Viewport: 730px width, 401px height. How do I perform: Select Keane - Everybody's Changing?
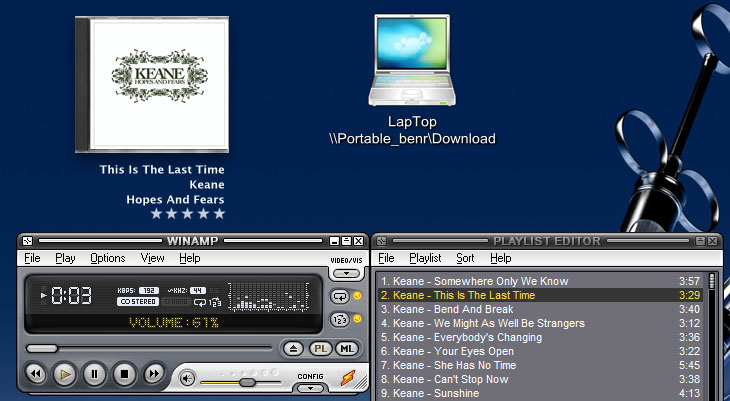pyautogui.click(x=541, y=337)
